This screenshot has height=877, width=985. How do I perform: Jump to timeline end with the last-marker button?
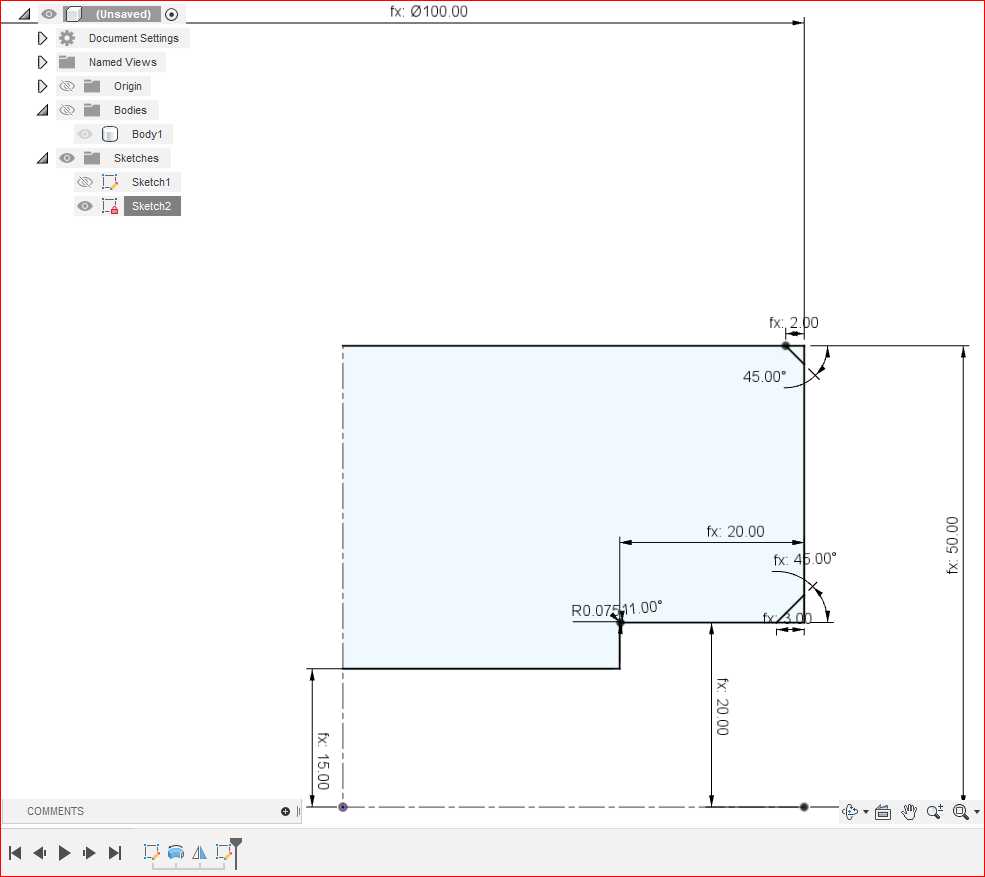tap(114, 852)
